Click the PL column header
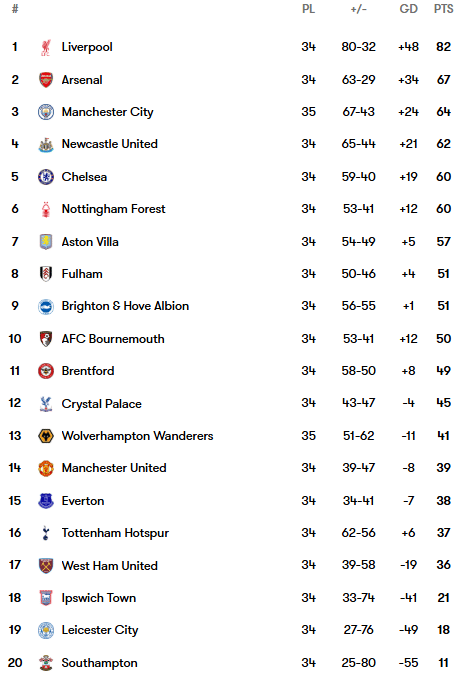Image resolution: width=462 pixels, height=681 pixels. pos(308,9)
